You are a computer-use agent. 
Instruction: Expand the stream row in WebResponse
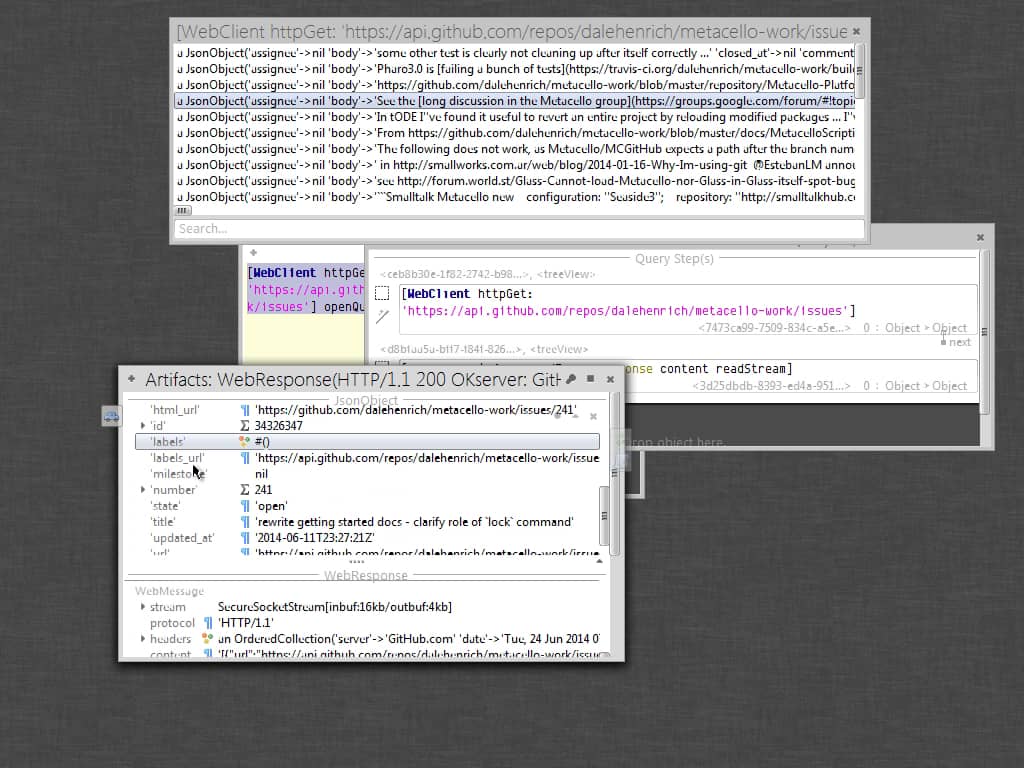pyautogui.click(x=143, y=607)
